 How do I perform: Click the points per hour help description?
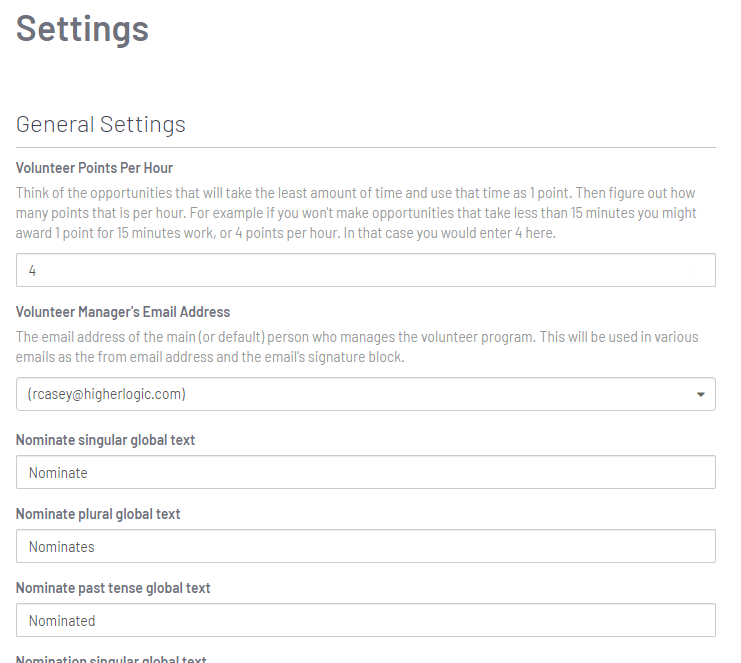tap(356, 213)
